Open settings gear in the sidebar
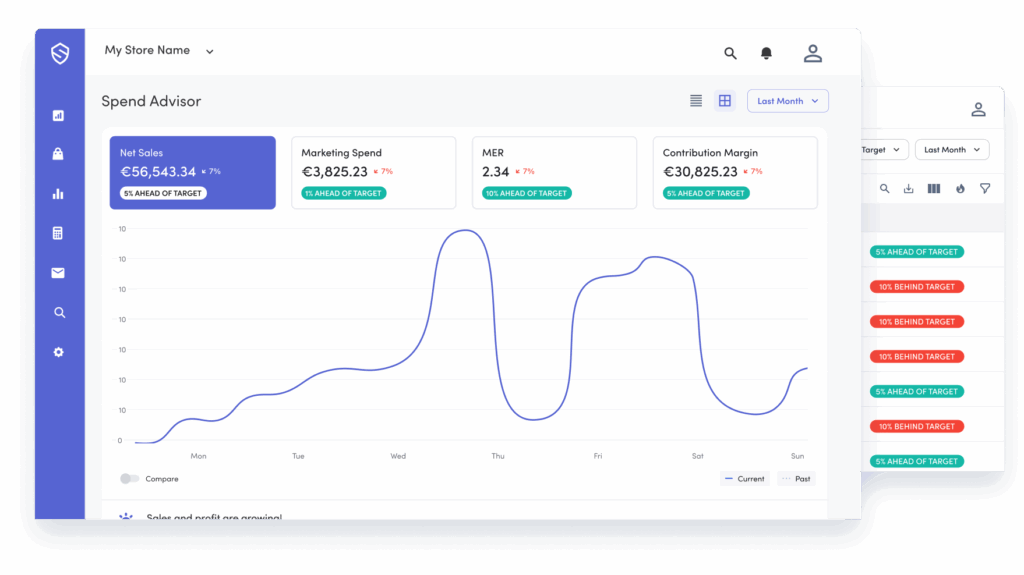Screen dimensions: 1024x575 point(59,352)
